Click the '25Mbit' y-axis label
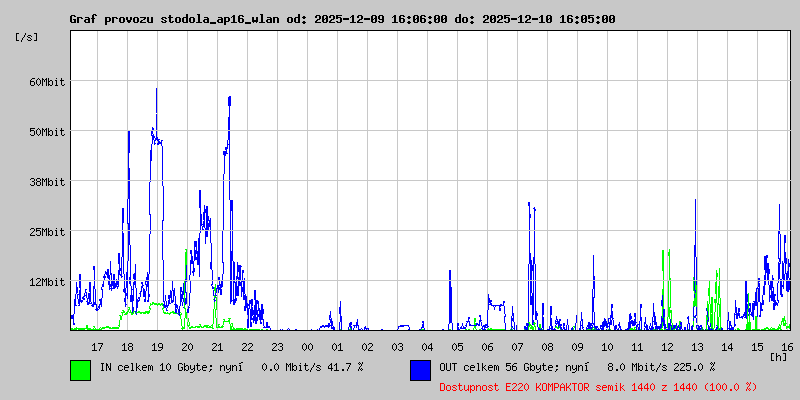The height and width of the screenshot is (400, 800). pos(47,232)
